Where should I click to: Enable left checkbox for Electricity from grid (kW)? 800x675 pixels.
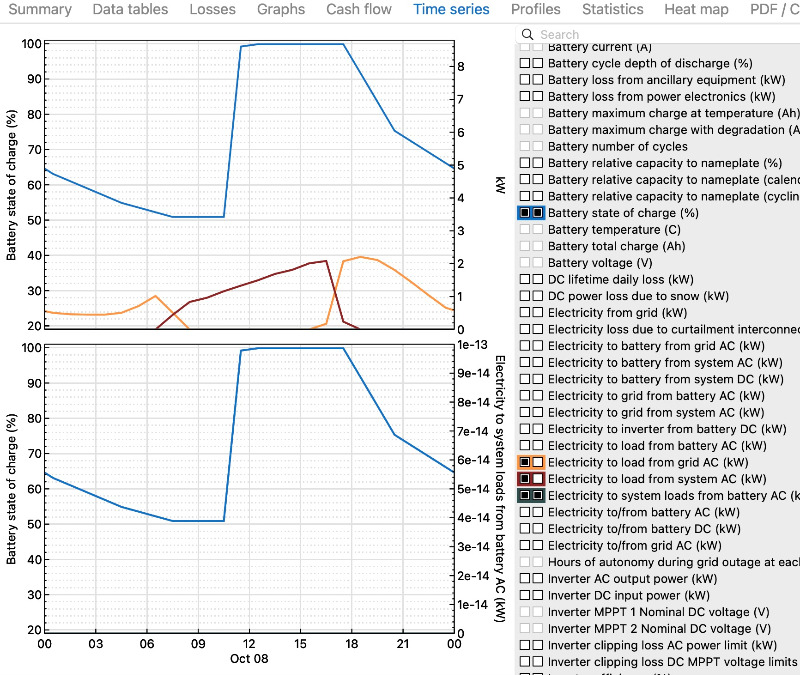point(525,313)
